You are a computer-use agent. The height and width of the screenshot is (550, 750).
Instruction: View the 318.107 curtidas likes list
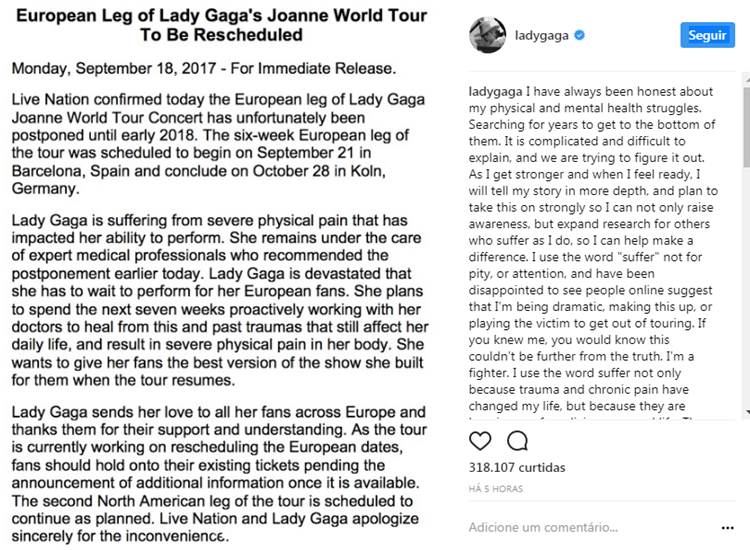(517, 467)
